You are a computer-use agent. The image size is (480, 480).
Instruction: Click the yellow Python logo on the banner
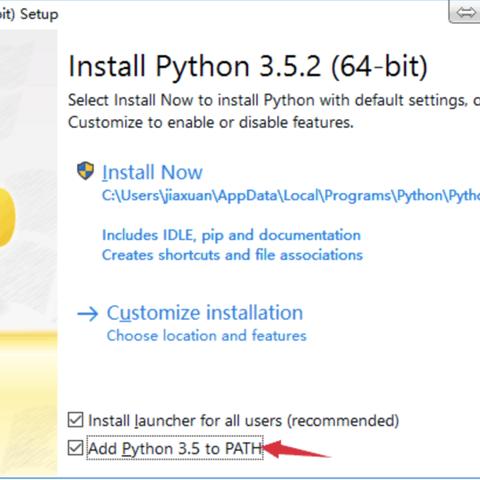pos(7,217)
